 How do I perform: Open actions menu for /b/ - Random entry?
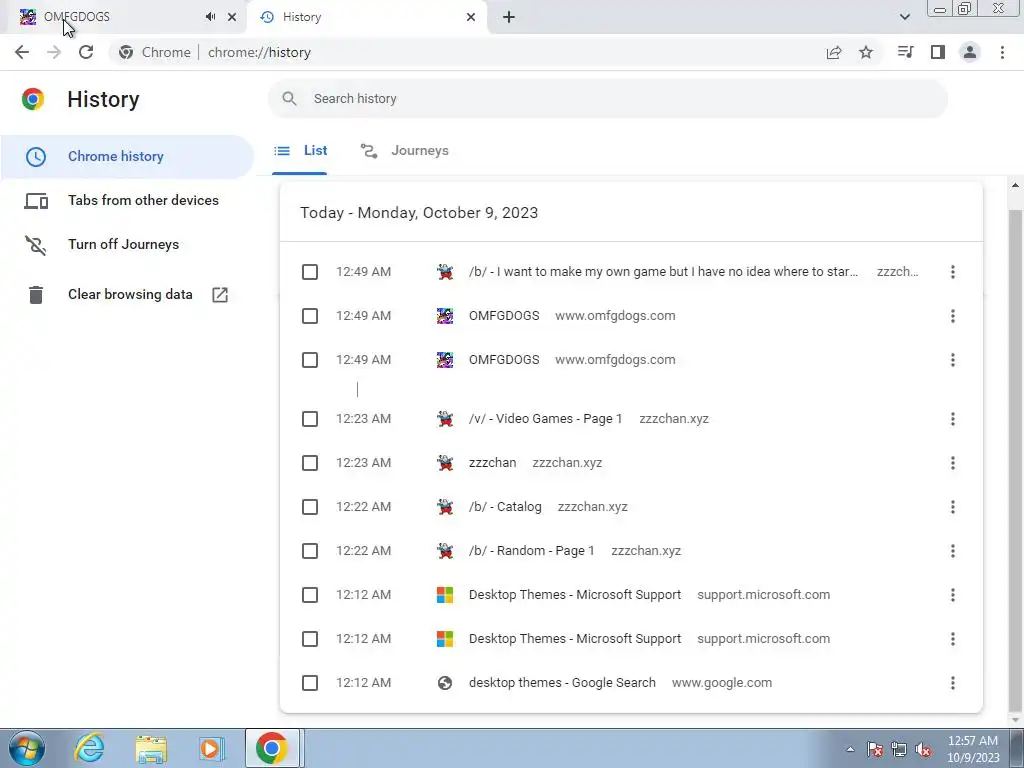(953, 551)
